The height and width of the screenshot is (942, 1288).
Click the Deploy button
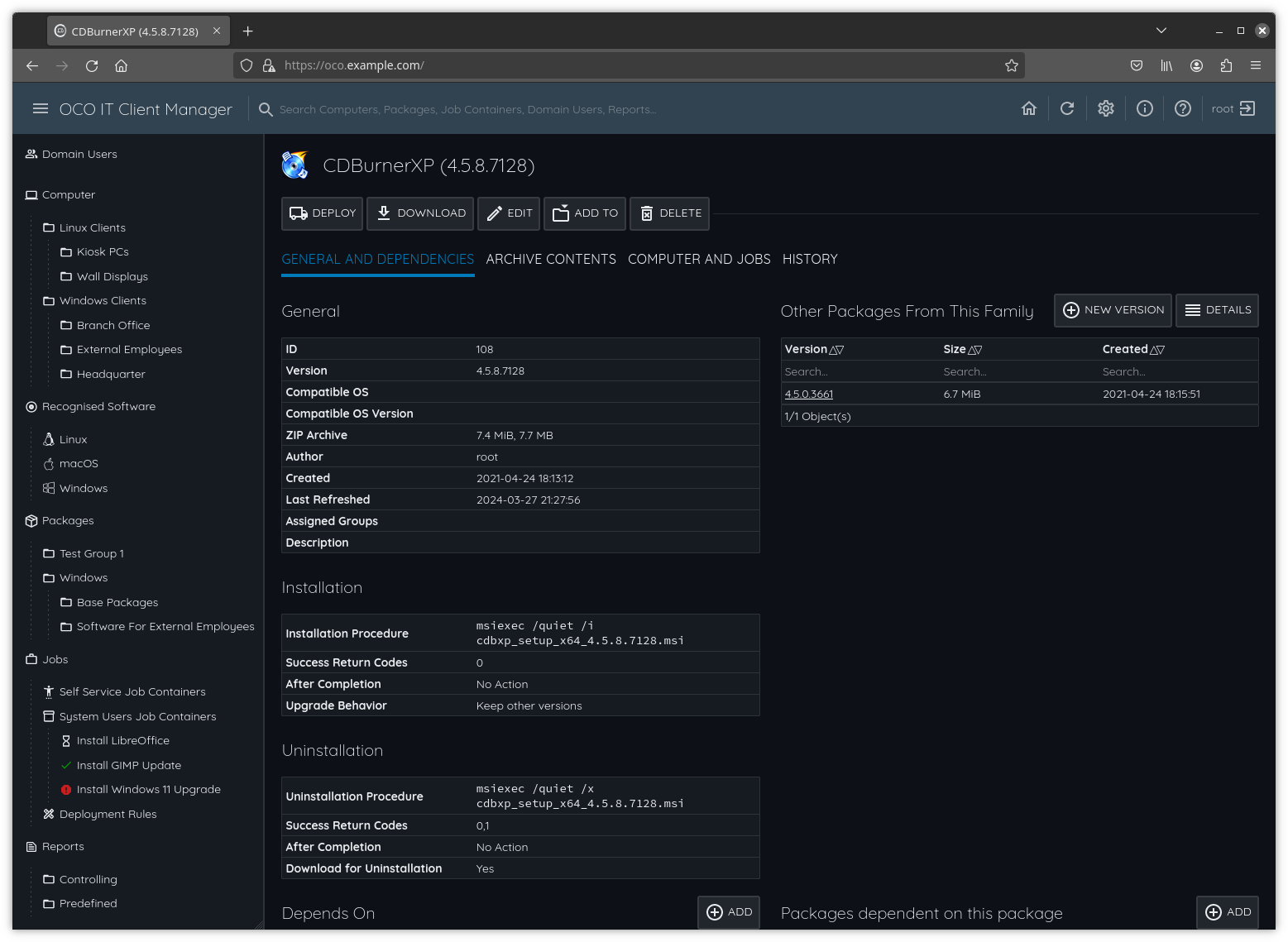[x=322, y=213]
